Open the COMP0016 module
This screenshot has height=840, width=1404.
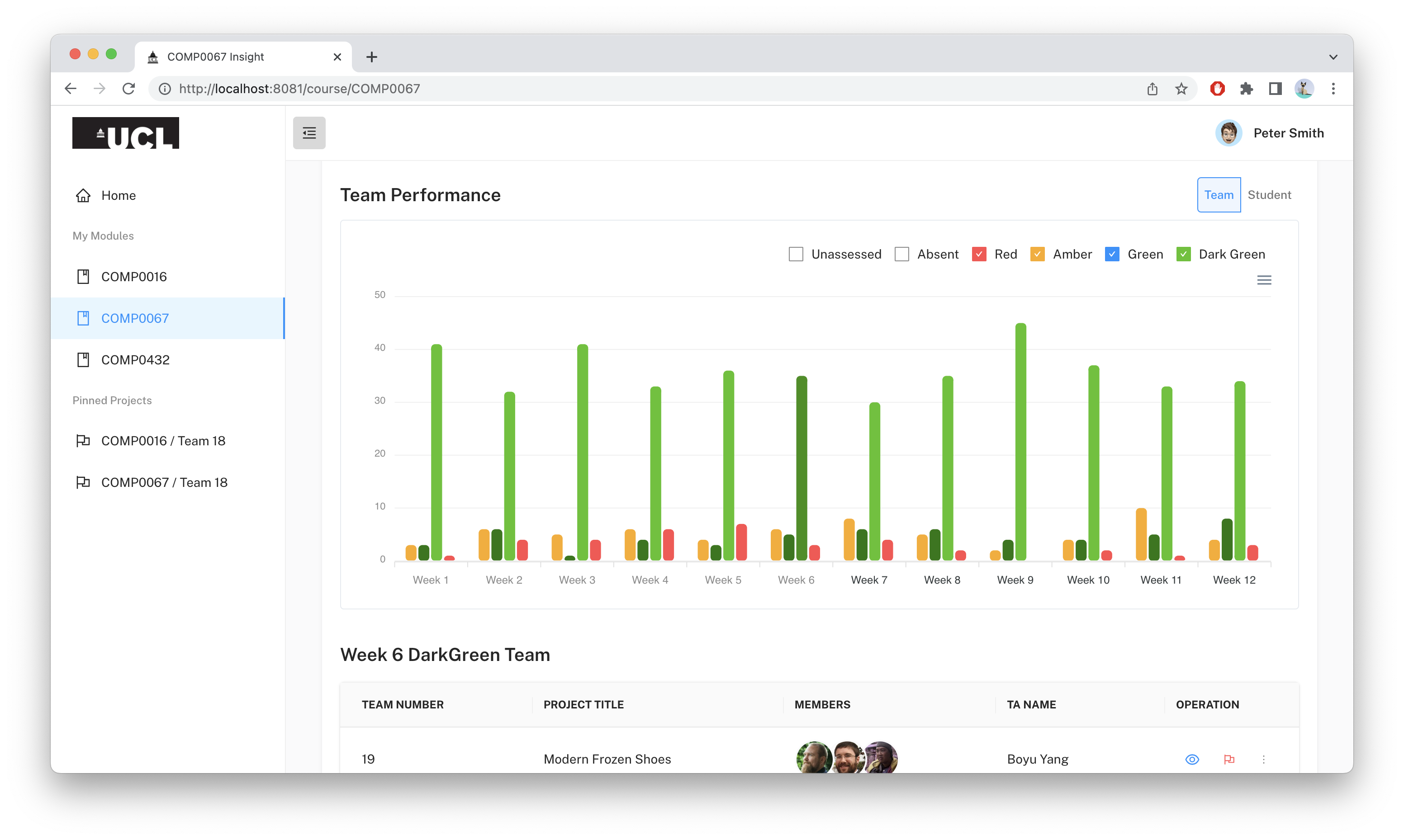(167, 277)
